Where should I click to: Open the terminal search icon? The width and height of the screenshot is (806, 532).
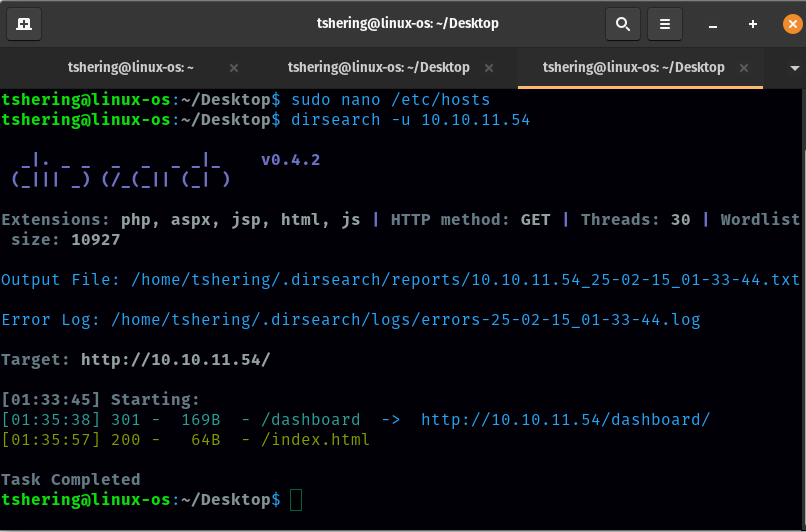[x=622, y=23]
